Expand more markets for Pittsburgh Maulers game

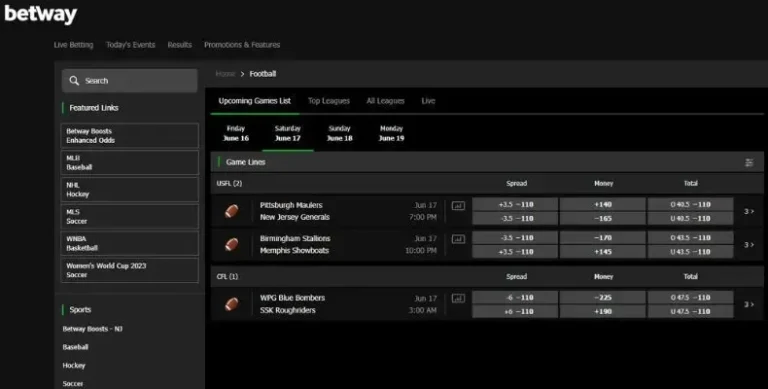[x=749, y=211]
